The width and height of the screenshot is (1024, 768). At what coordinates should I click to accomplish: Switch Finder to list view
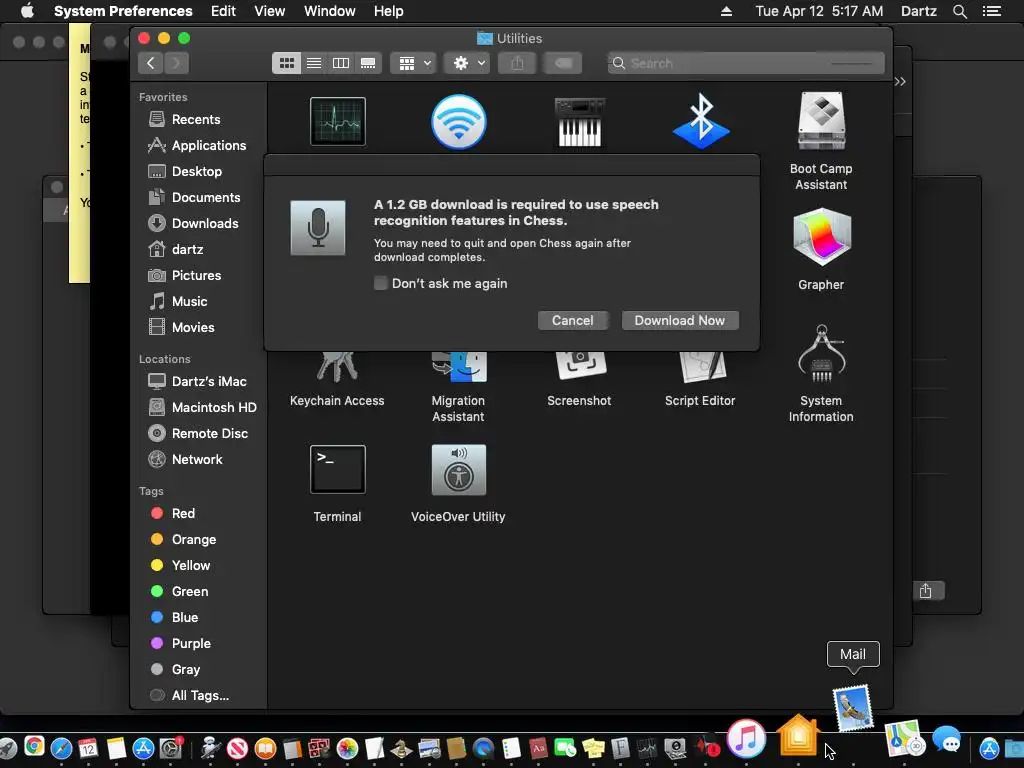pyautogui.click(x=313, y=63)
